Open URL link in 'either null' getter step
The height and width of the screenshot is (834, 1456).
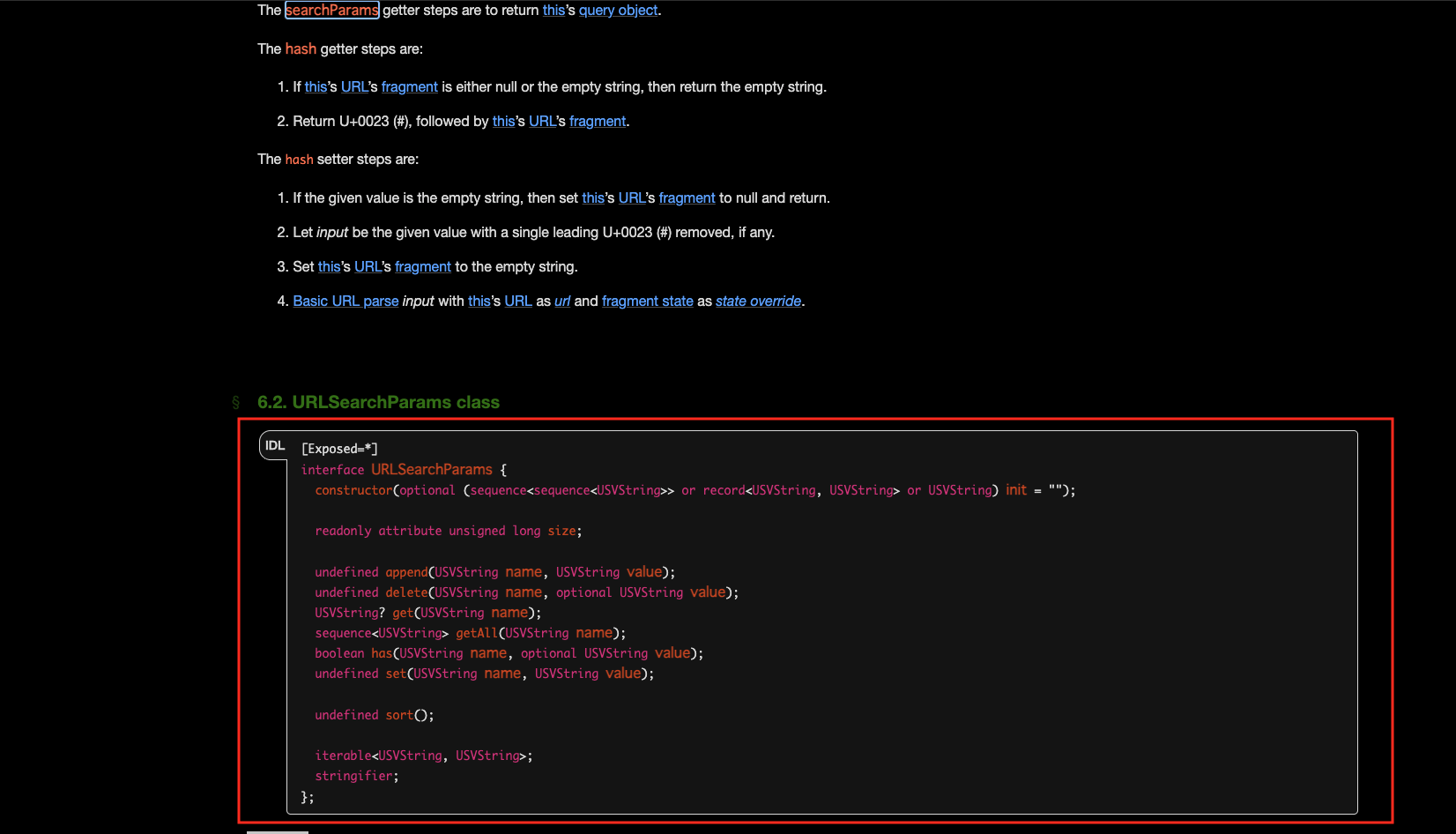(354, 86)
